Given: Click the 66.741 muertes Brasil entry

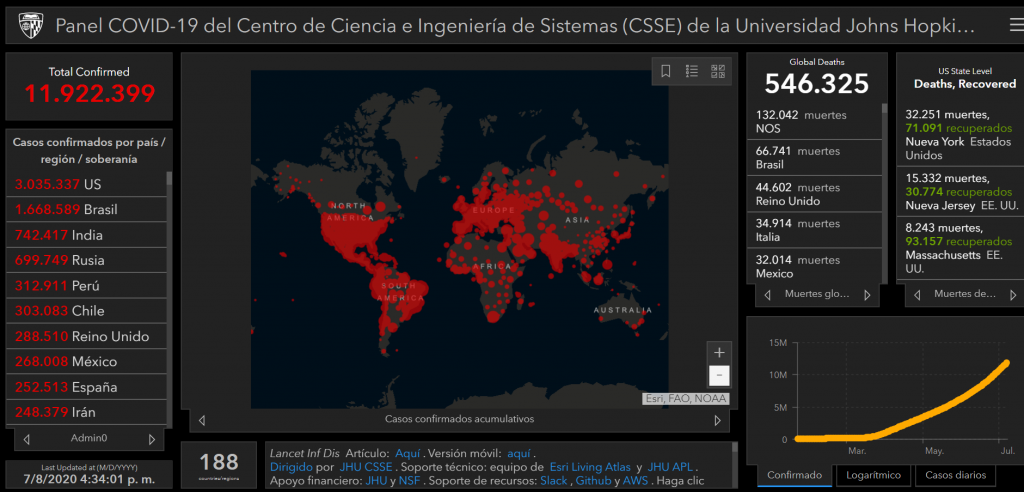Looking at the screenshot, I should click(x=814, y=157).
